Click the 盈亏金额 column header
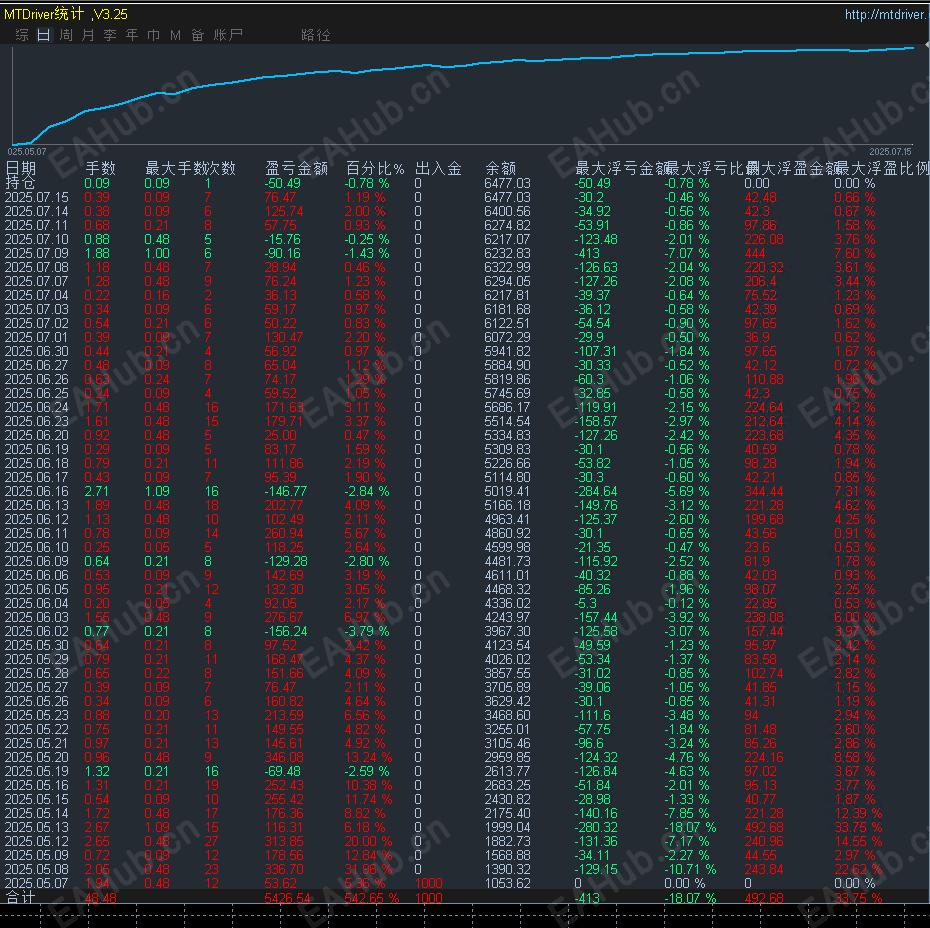Screen dimensions: 930x928 click(x=297, y=168)
